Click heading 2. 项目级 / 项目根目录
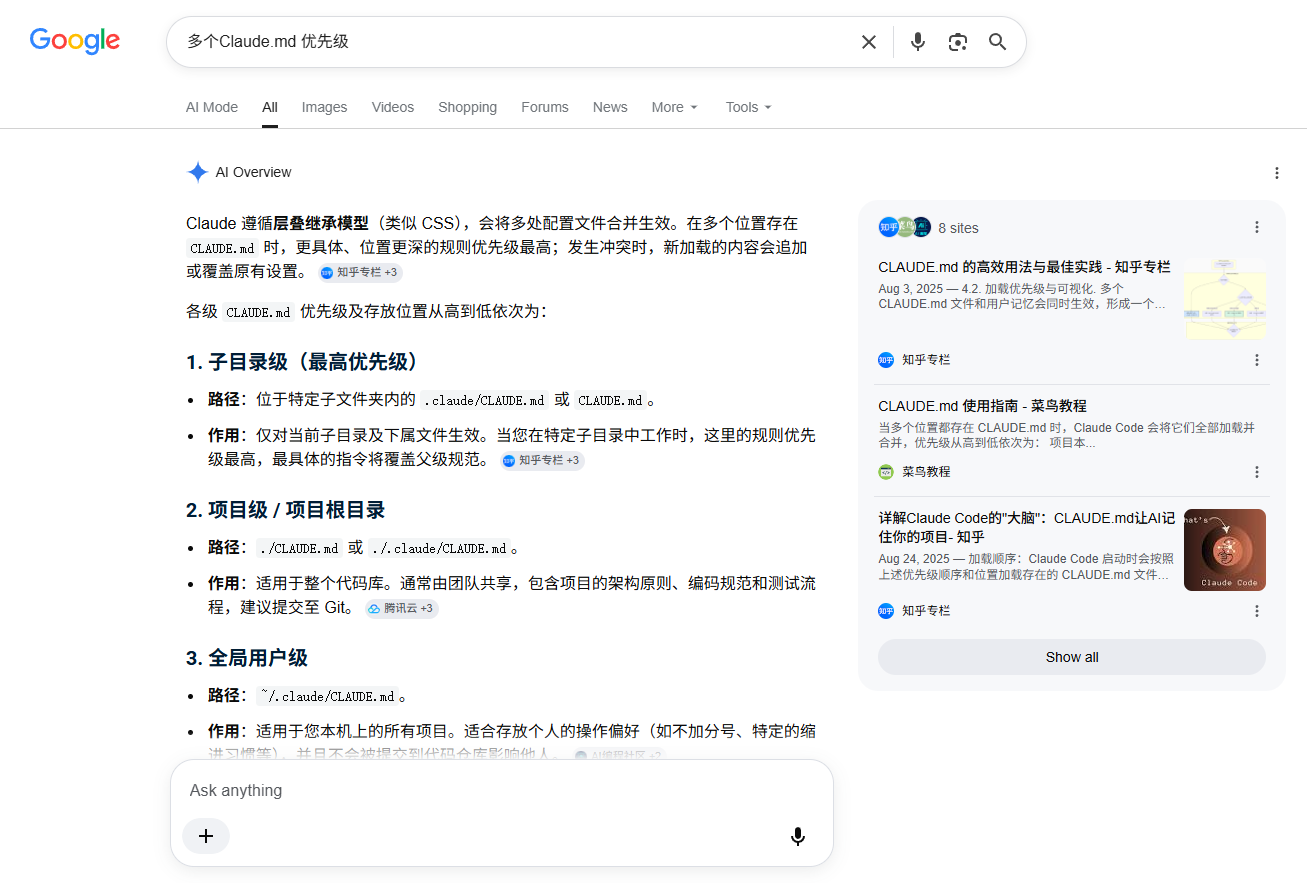The image size is (1307, 883). (286, 510)
